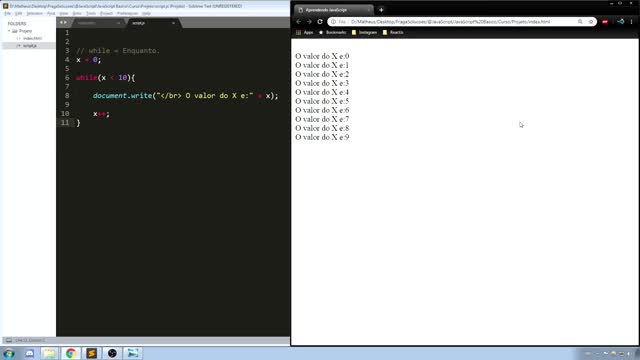Open the Apps shortcut in bookmarks bar
Screen dimensions: 640x360
click(x=304, y=32)
